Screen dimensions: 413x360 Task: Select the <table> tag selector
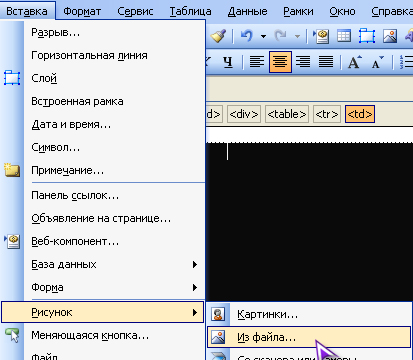coord(287,114)
